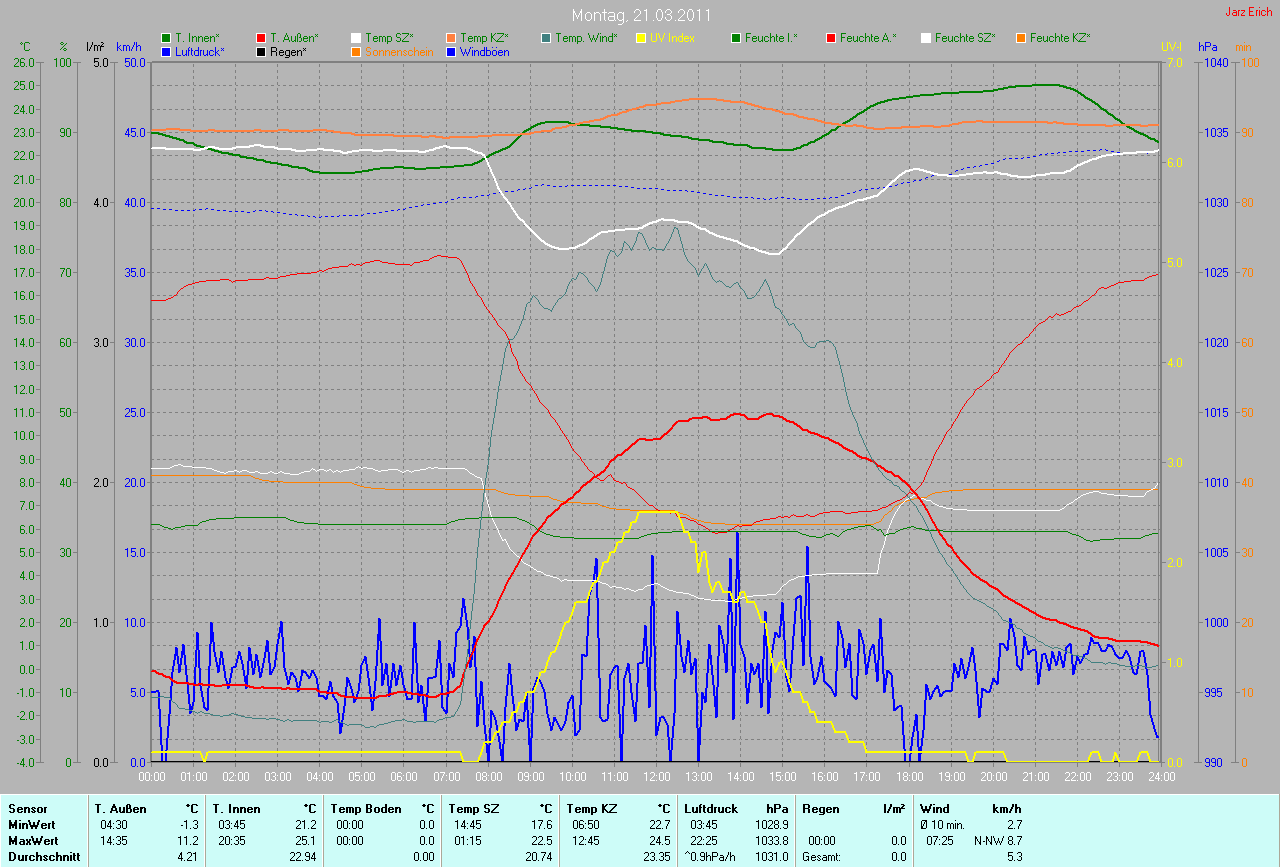The image size is (1280, 867).
Task: Click the indoor average value '22.94'
Action: tap(302, 856)
